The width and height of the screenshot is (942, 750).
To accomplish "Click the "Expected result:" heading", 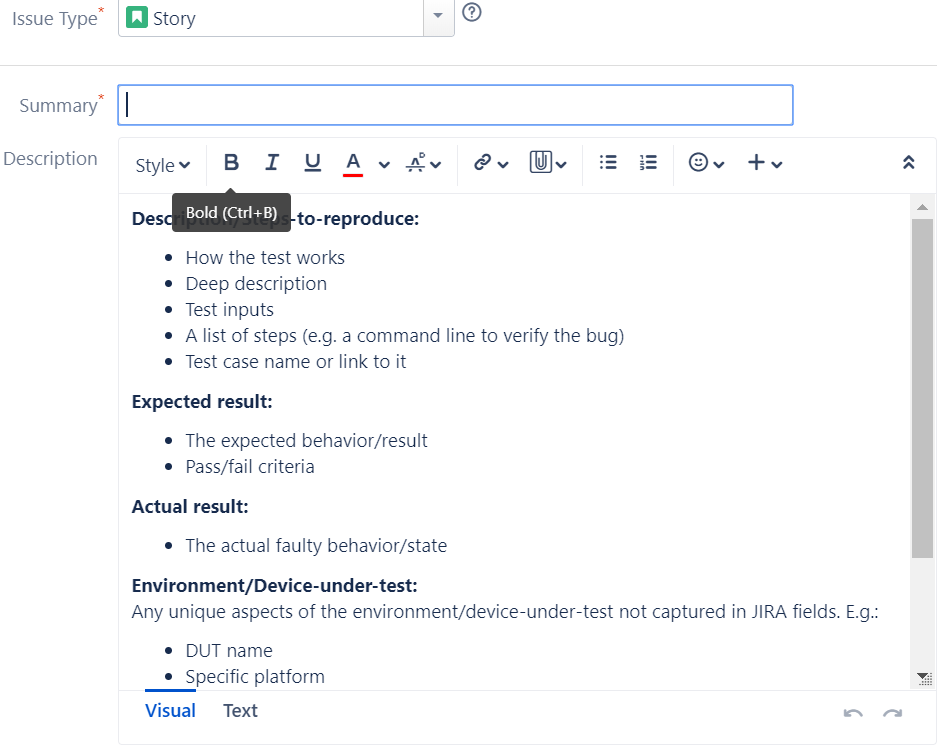I will [x=202, y=401].
